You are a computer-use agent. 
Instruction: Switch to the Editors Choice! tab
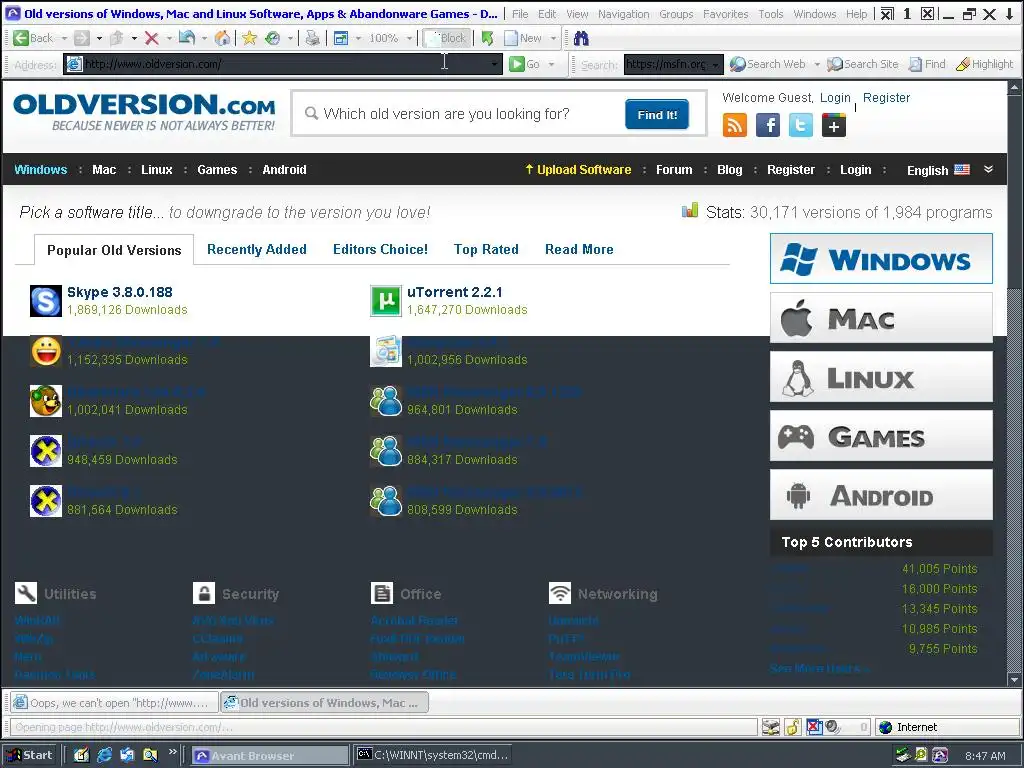tap(380, 249)
